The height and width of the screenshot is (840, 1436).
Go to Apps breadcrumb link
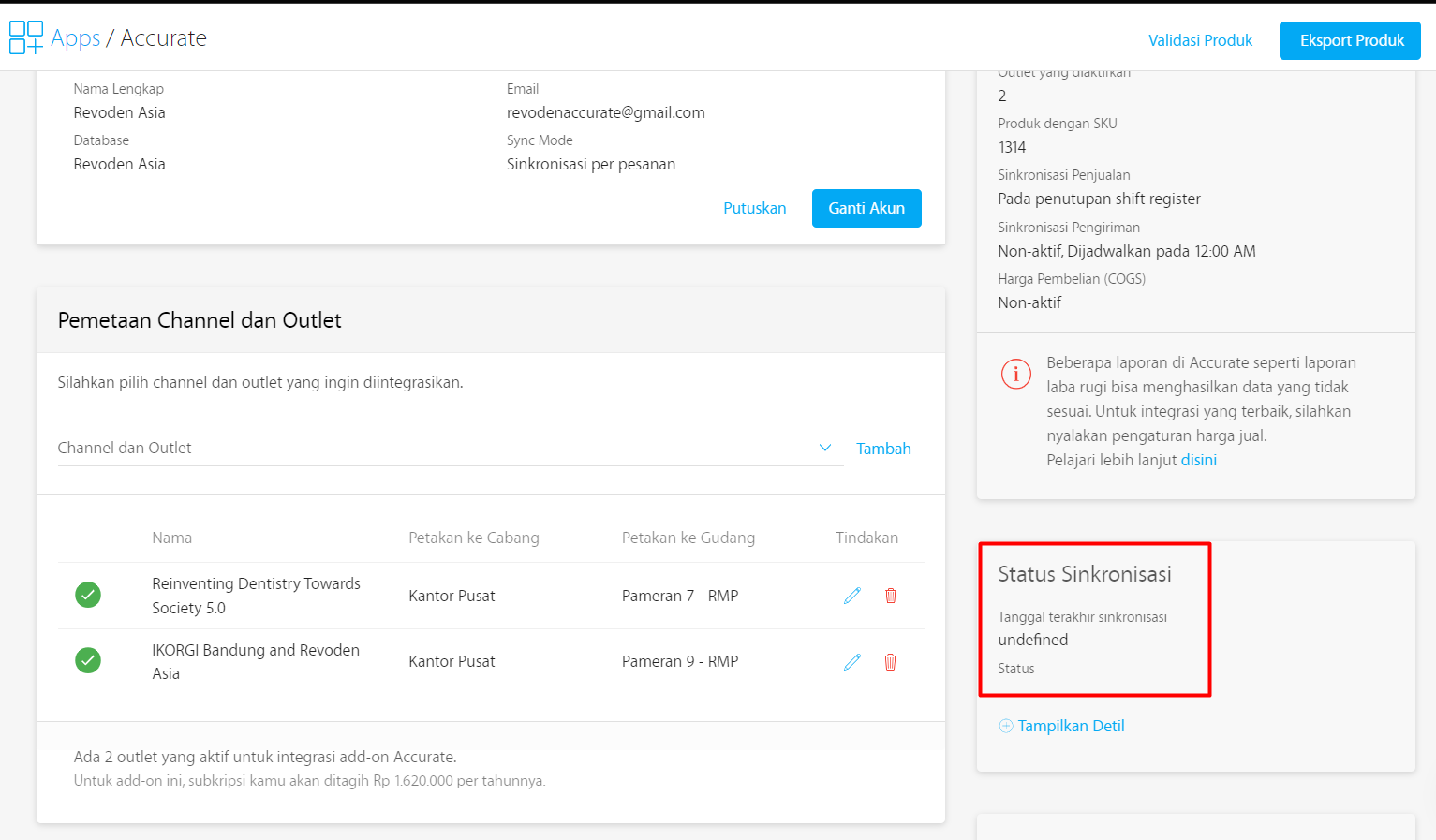75,37
